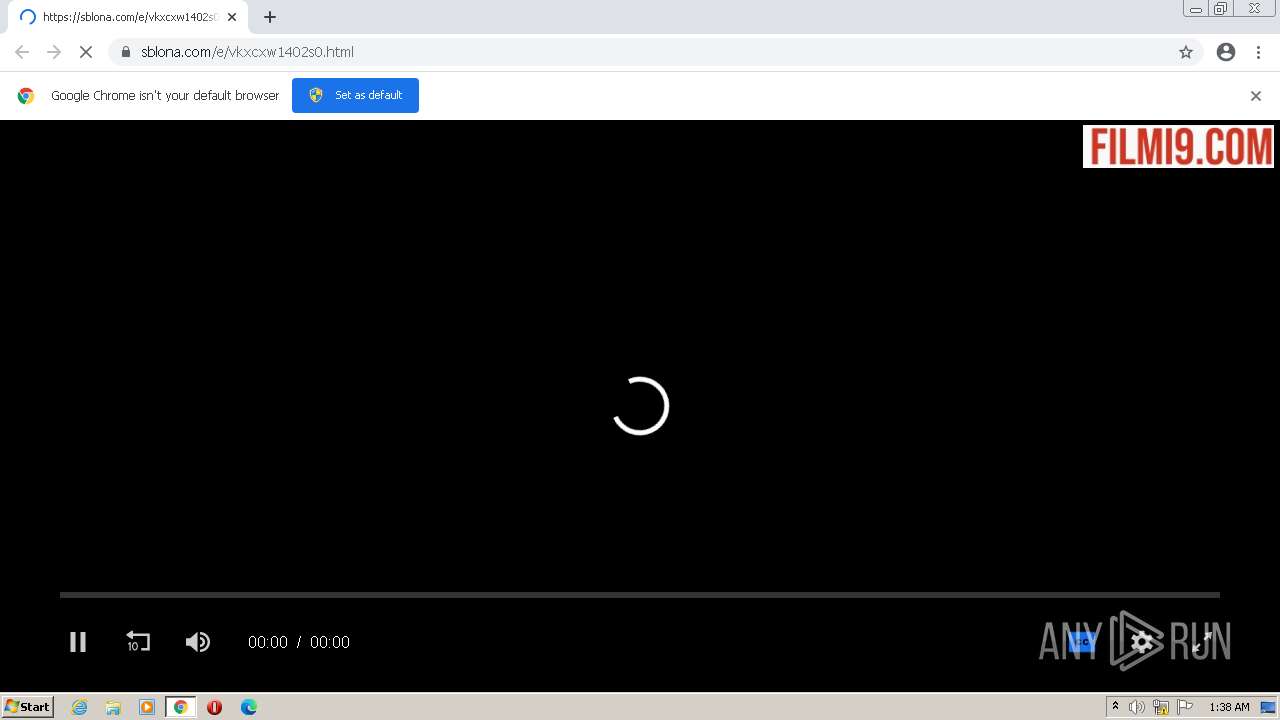The height and width of the screenshot is (720, 1280).
Task: Open Chrome three-dot menu
Action: click(x=1258, y=52)
